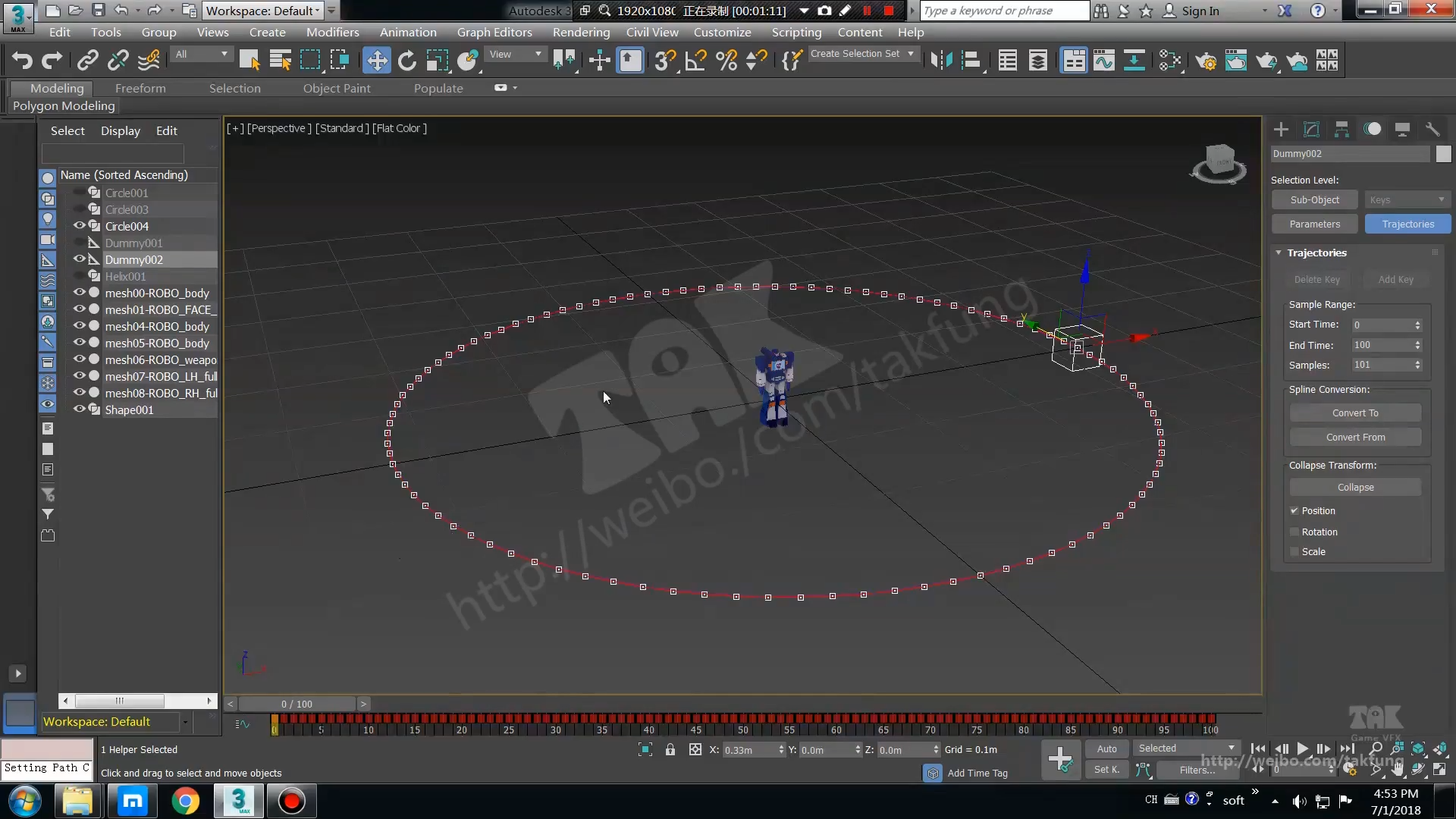Toggle the Angle Snap icon
This screenshot has height=819, width=1456.
pos(695,61)
